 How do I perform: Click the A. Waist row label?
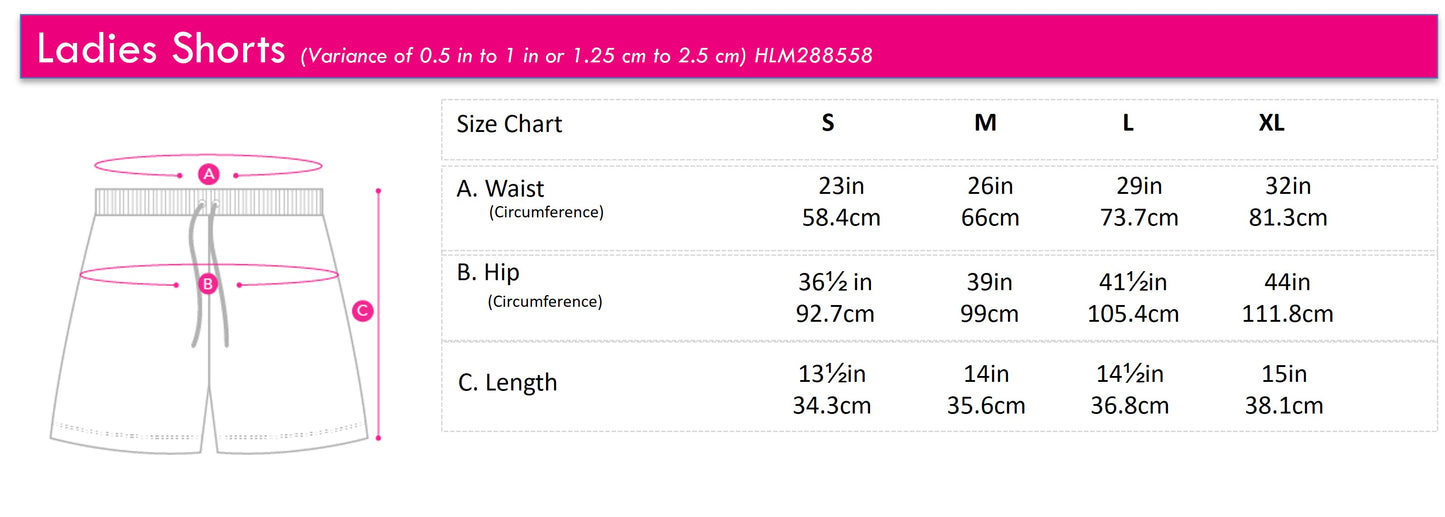501,189
